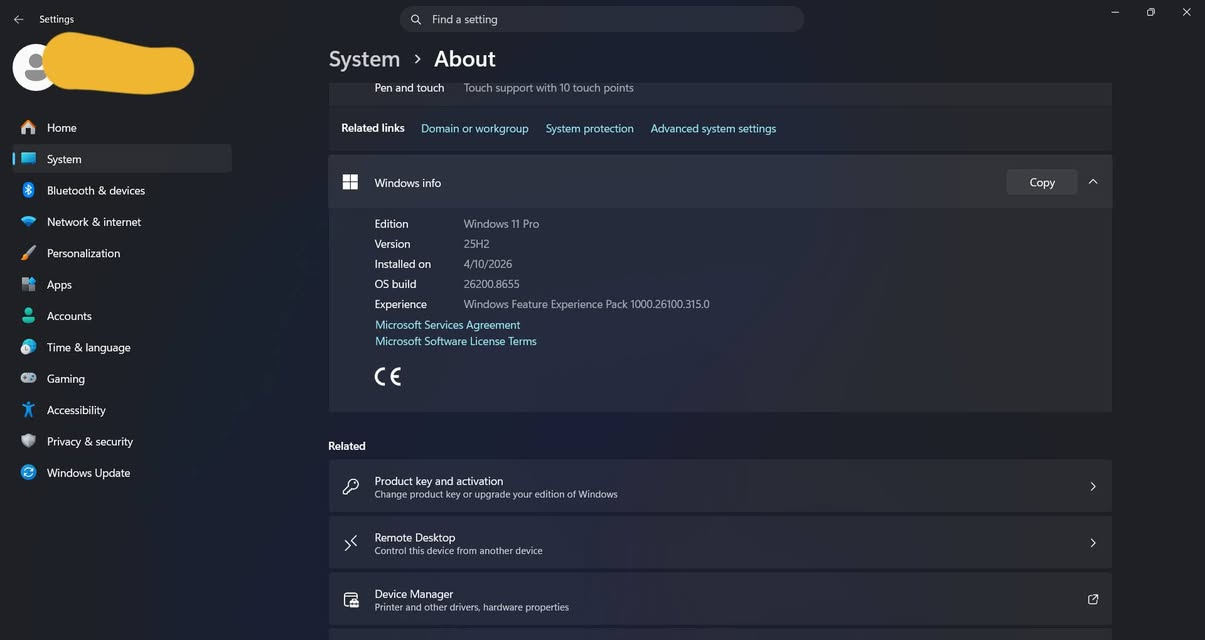This screenshot has height=640, width=1205.
Task: Open Home in the sidebar menu
Action: [122, 127]
